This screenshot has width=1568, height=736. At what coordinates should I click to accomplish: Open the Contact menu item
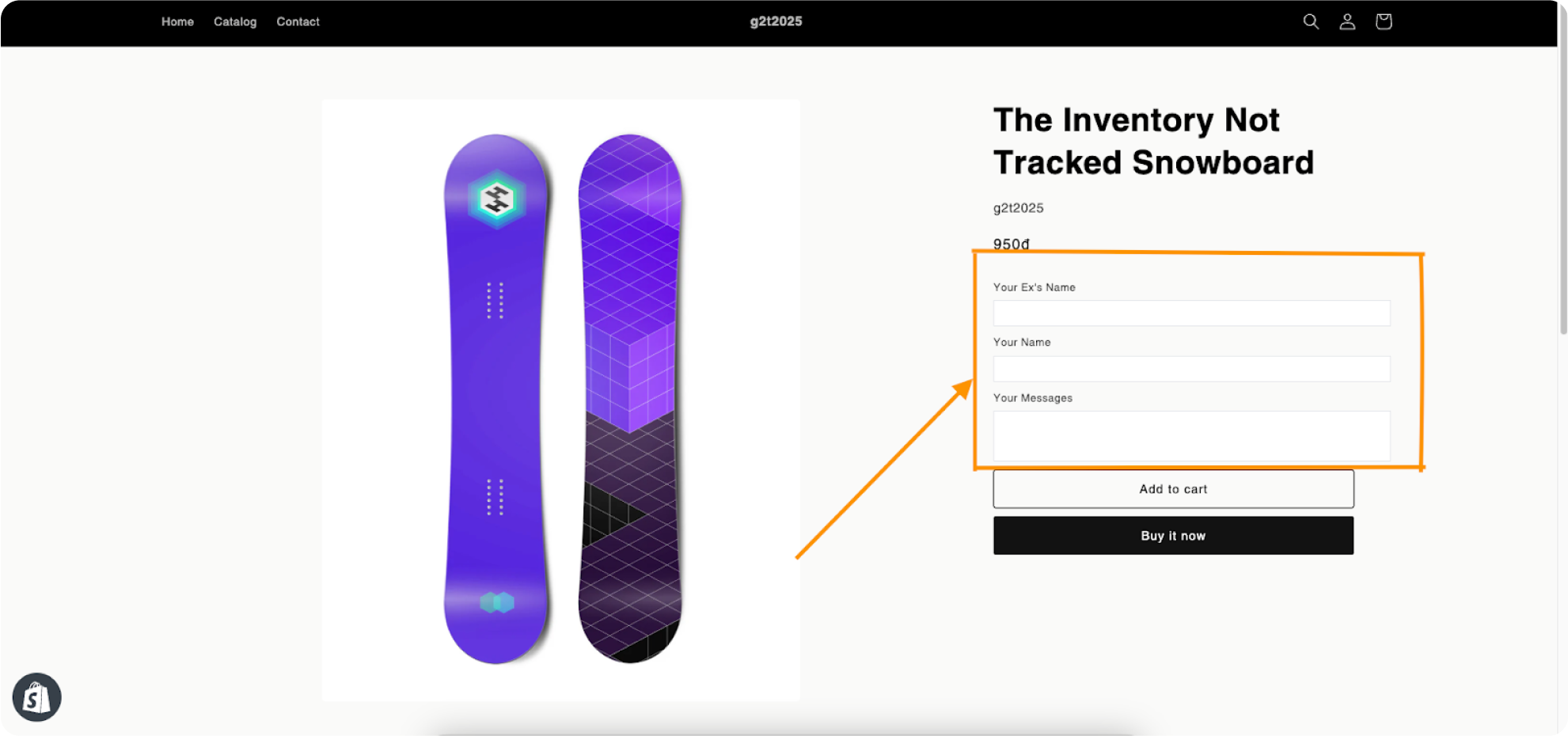(298, 22)
